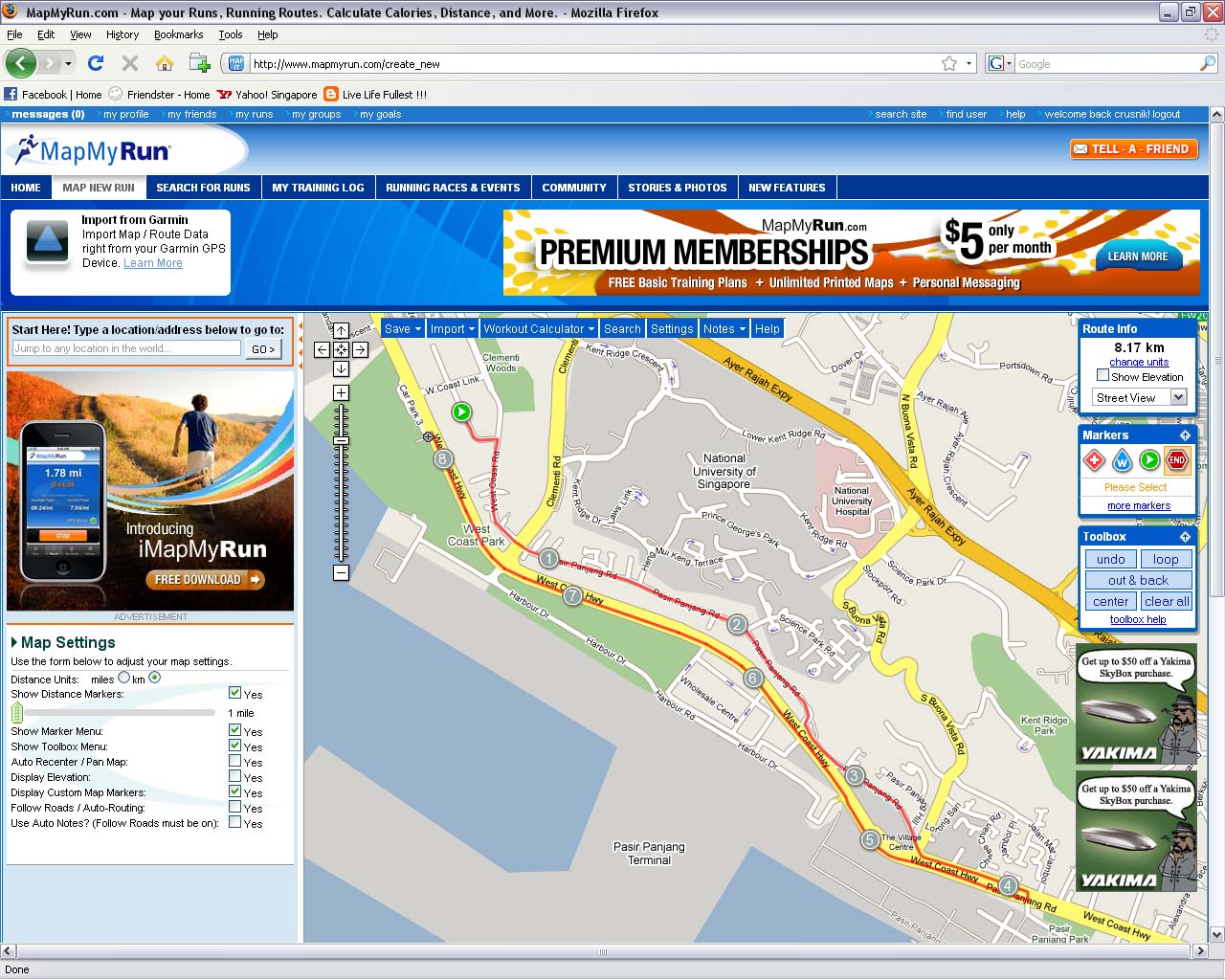The height and width of the screenshot is (980, 1225).
Task: Click the bookmark star in address bar
Action: click(x=949, y=63)
